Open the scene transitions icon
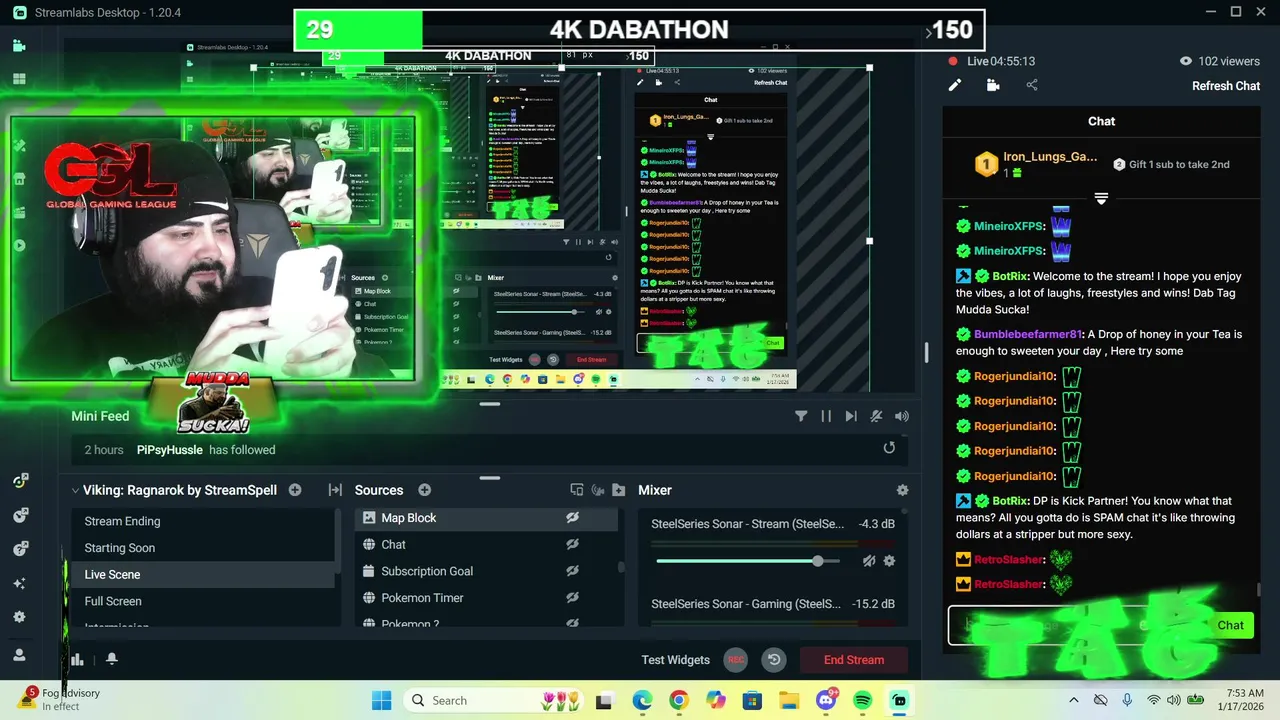The image size is (1280, 720). [335, 490]
